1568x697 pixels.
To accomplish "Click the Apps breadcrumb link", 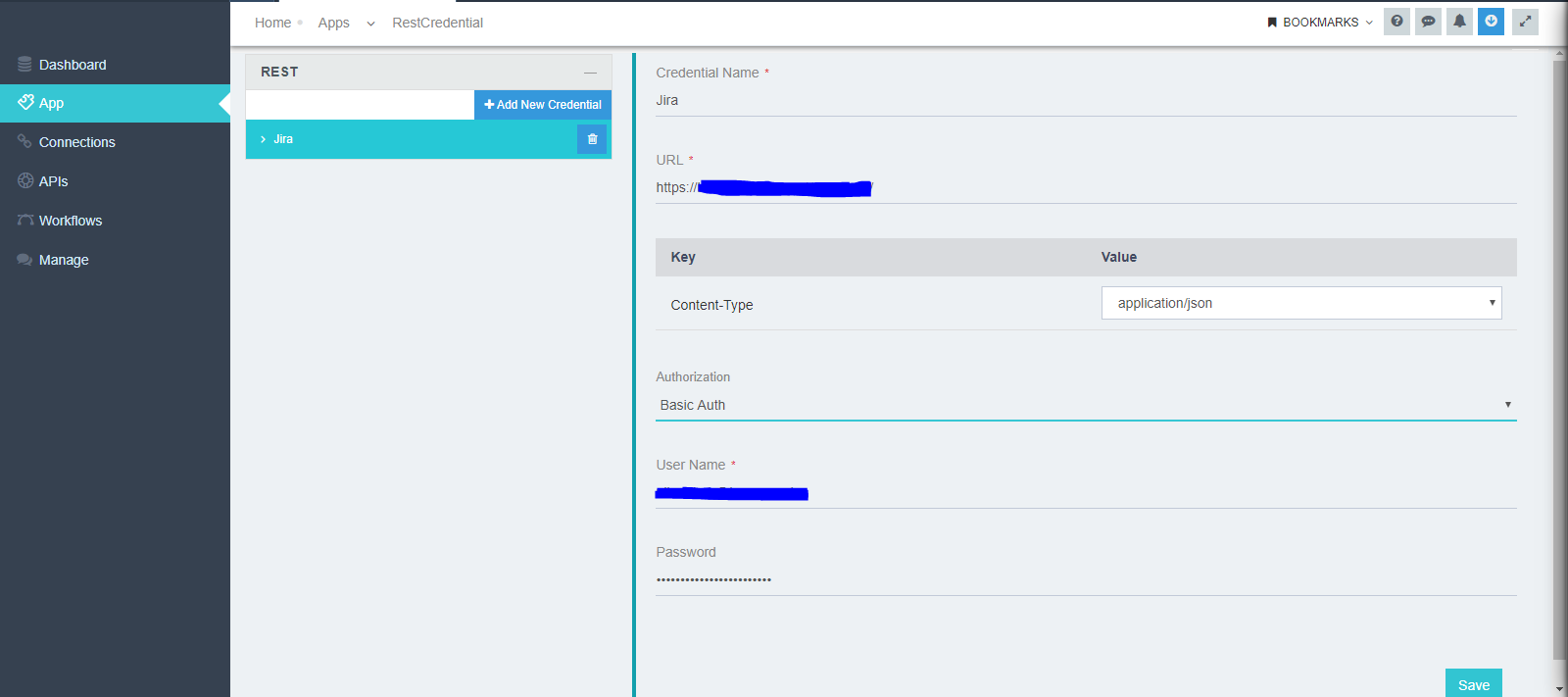I will click(x=333, y=23).
